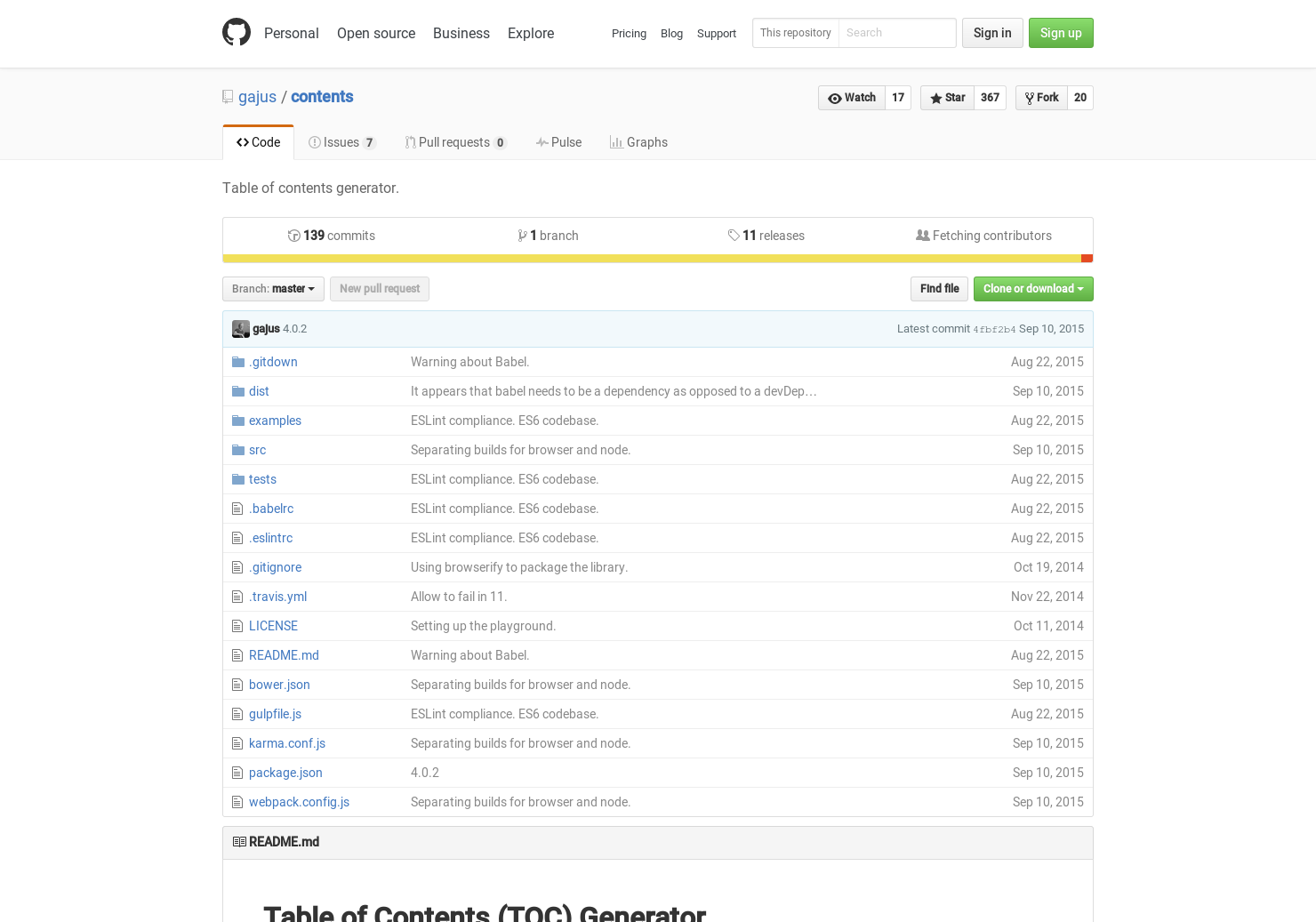1316x922 pixels.
Task: Click the README.md file icon
Action: click(x=237, y=655)
